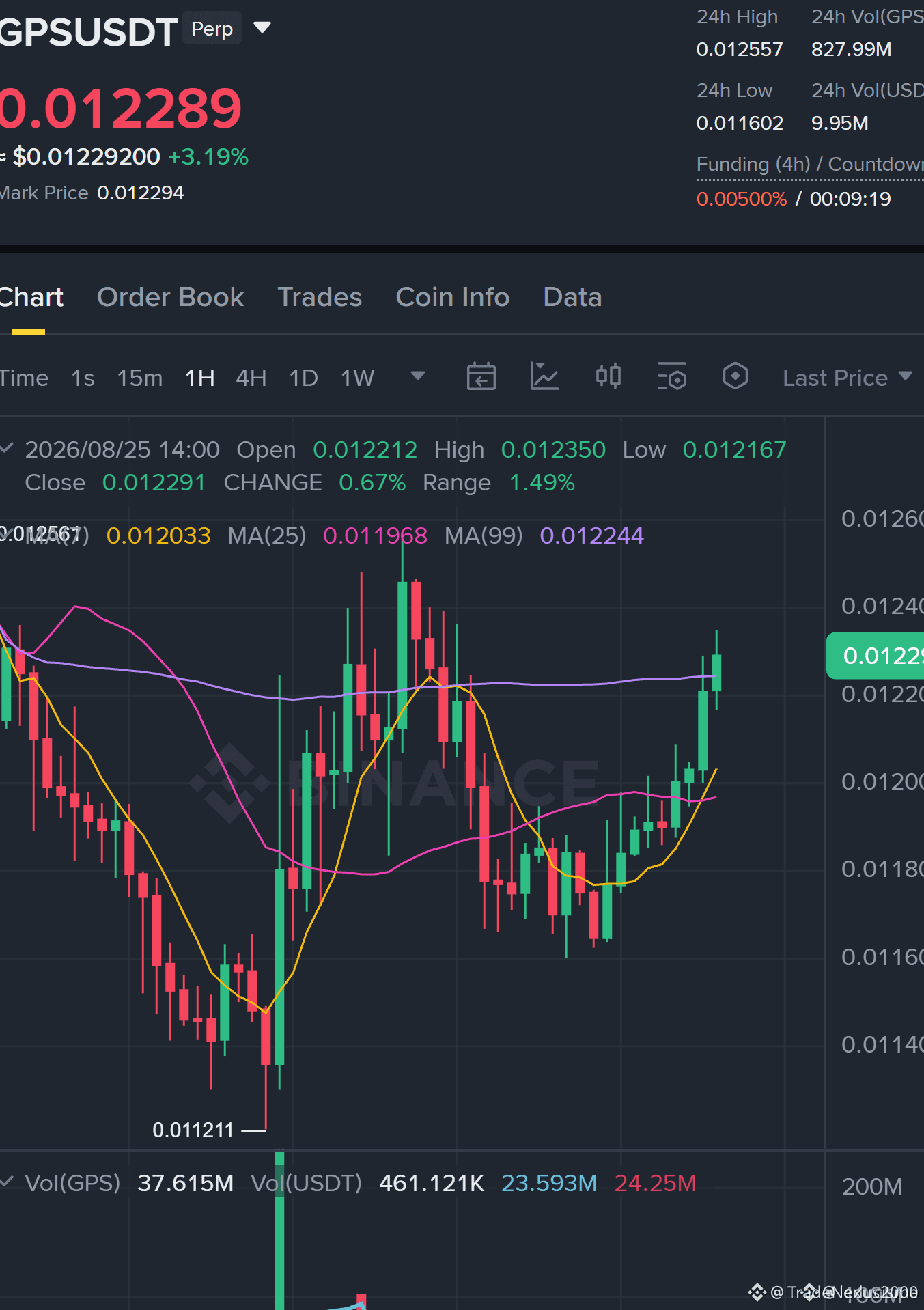
Task: Select the 1D chart interval
Action: coord(303,378)
